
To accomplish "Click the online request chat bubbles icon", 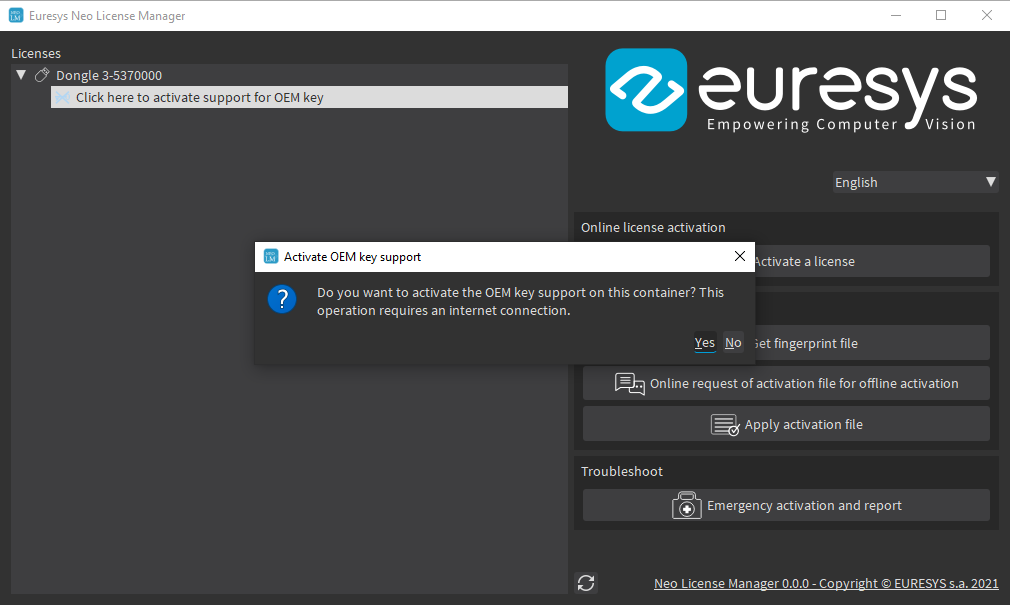I will tap(629, 384).
